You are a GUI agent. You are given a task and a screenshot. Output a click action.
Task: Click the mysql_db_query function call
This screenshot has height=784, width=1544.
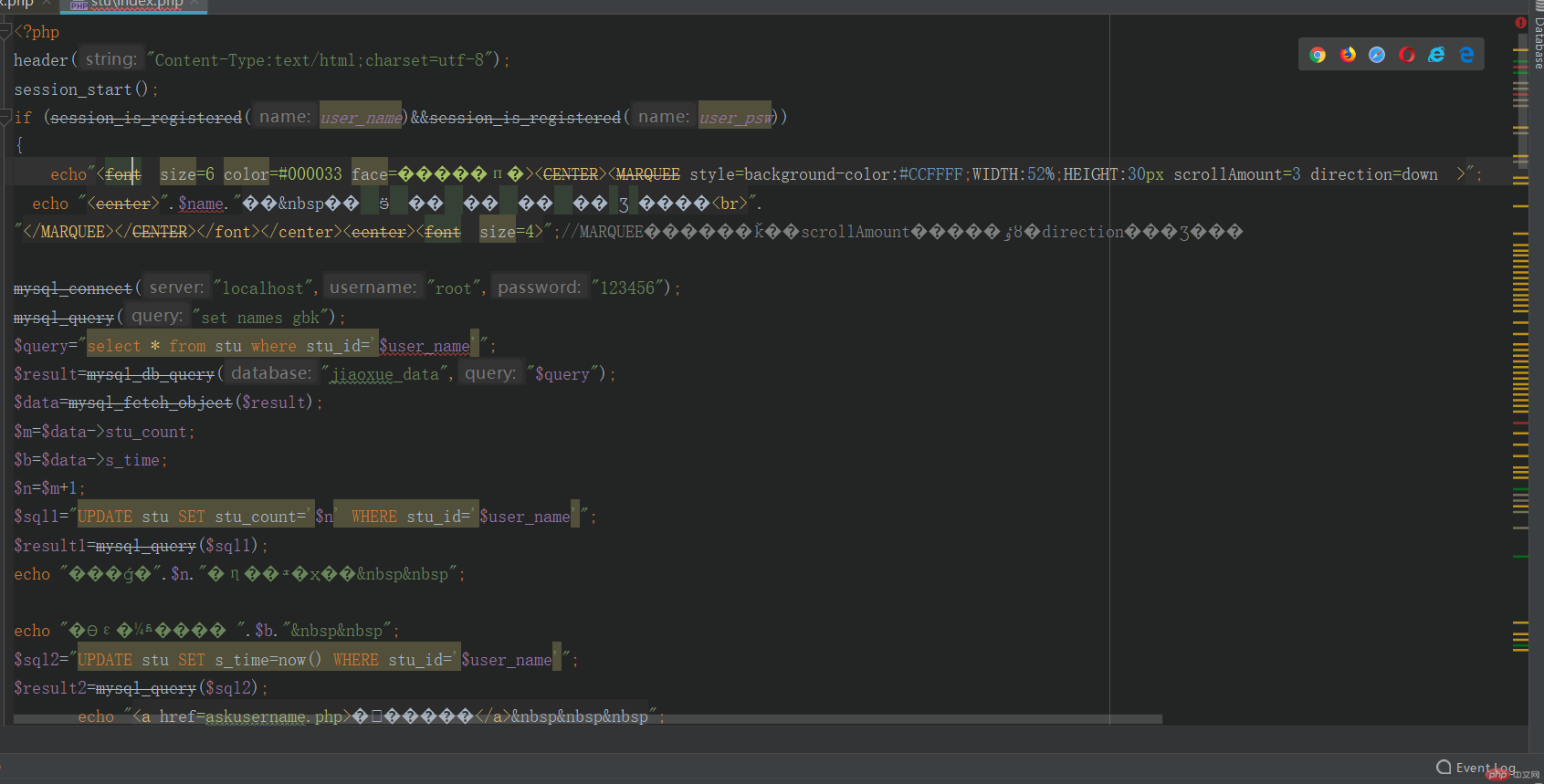pyautogui.click(x=151, y=374)
